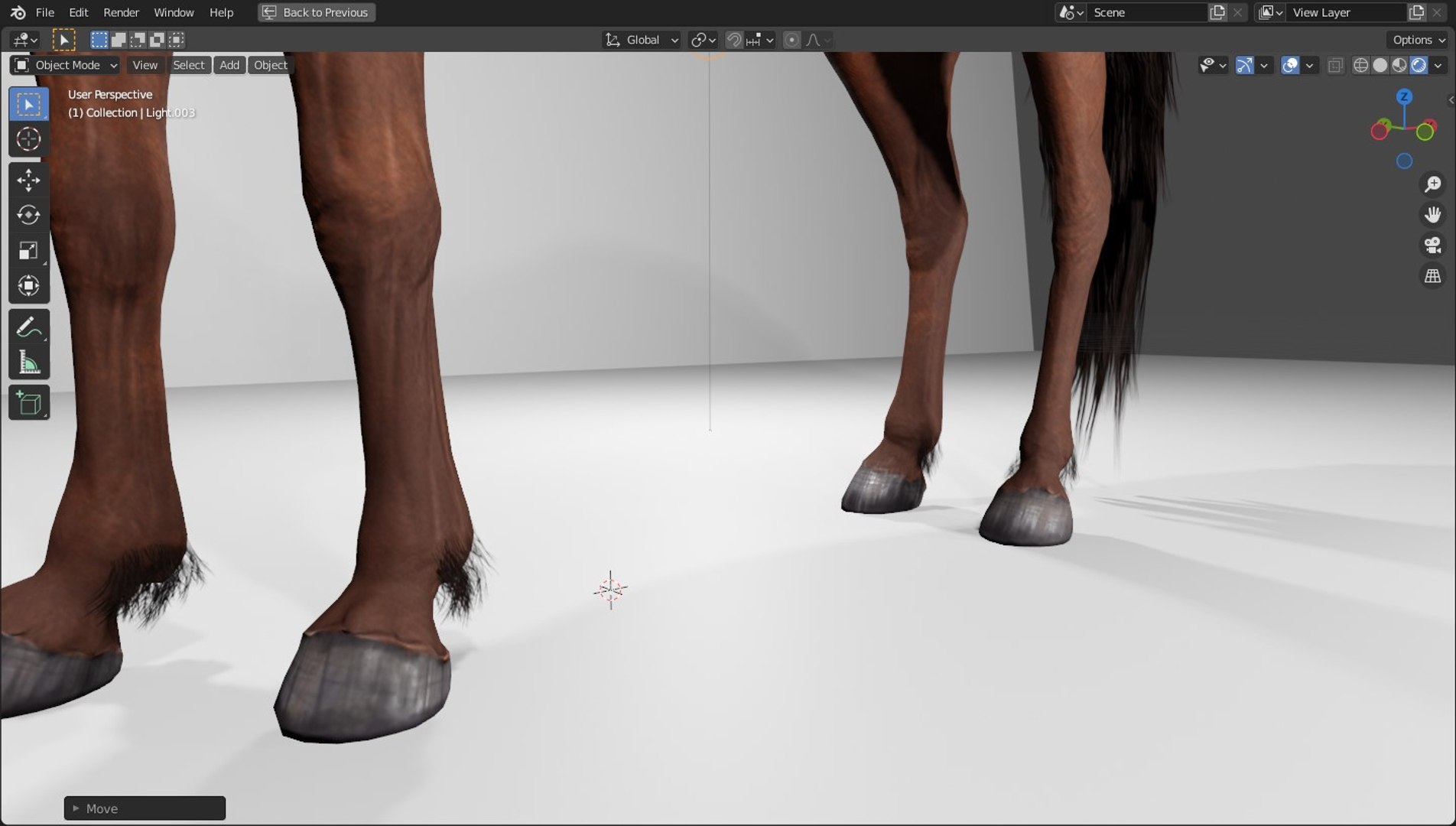
Task: Switch to solid viewport shading
Action: 1380,65
